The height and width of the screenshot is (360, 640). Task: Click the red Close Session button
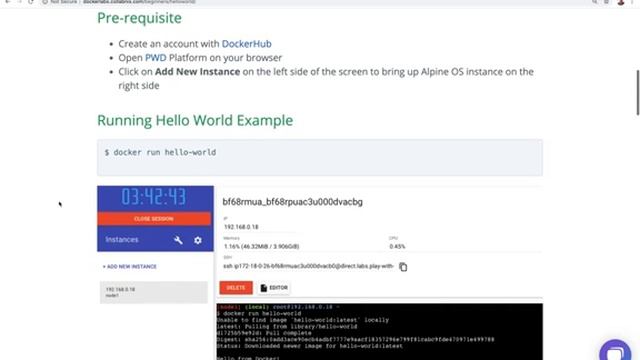154,219
